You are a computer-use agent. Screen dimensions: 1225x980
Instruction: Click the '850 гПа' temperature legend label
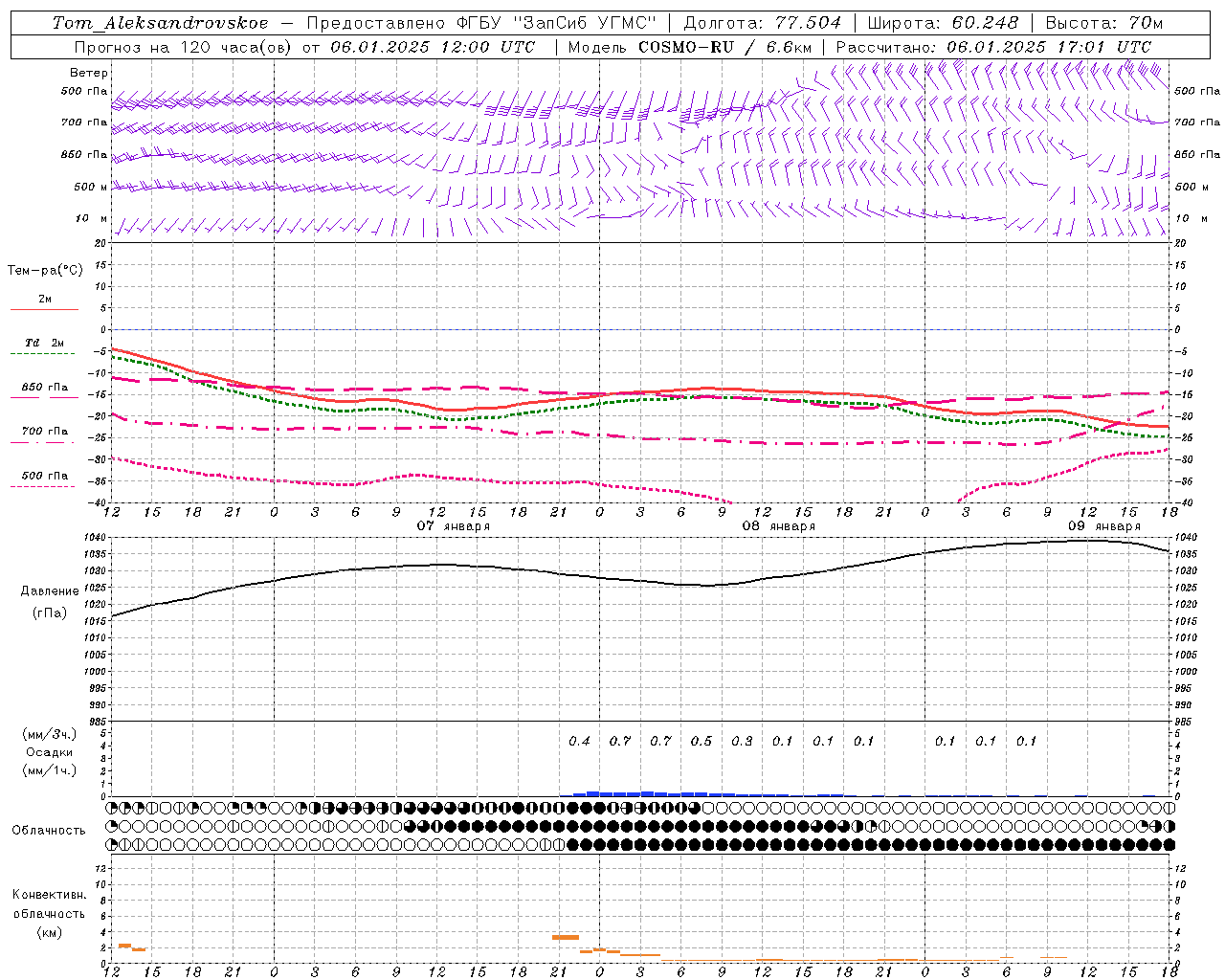coord(45,388)
